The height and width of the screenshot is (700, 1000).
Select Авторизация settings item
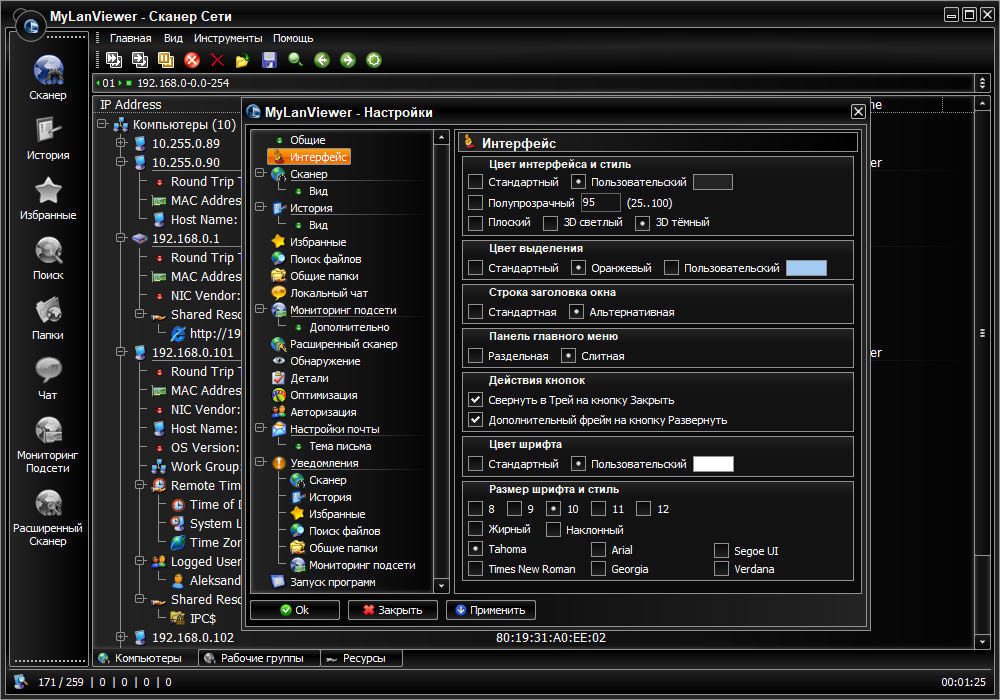[x=323, y=412]
